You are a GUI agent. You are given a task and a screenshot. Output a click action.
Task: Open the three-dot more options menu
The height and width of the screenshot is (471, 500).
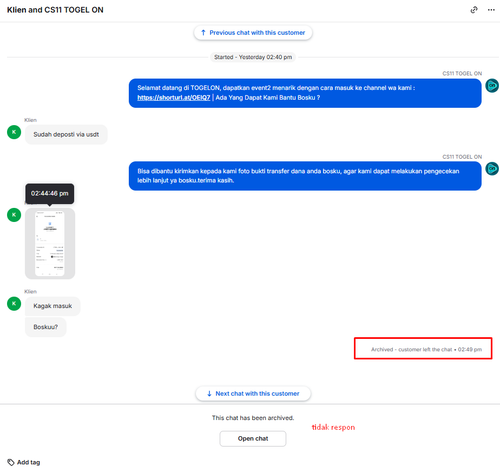[491, 10]
